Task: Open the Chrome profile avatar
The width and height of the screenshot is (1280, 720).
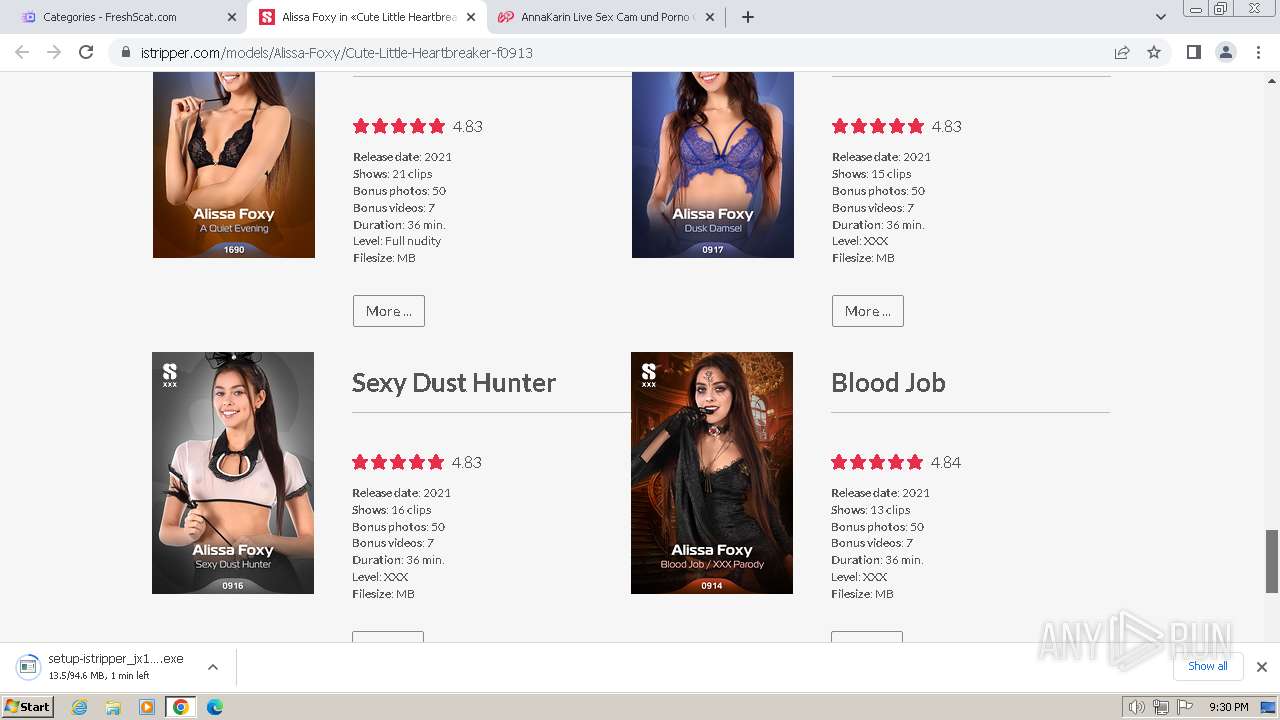Action: point(1226,52)
